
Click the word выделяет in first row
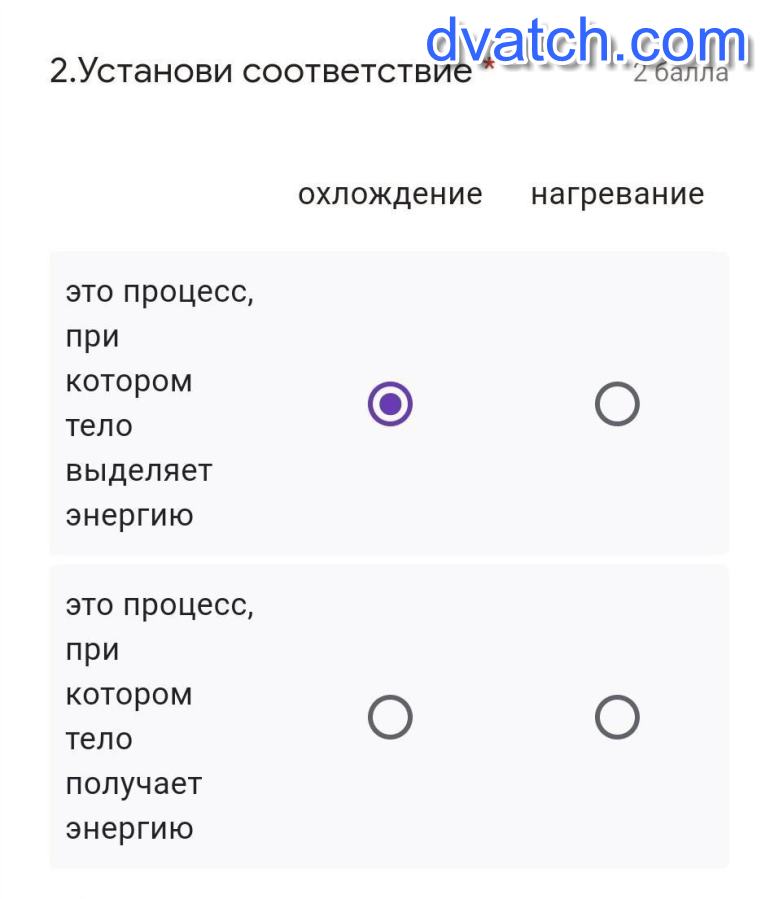(x=139, y=470)
